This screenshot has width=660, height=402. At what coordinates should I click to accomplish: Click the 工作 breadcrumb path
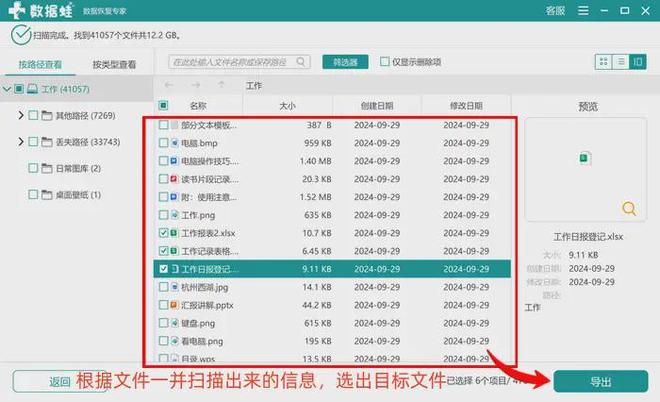coord(254,85)
